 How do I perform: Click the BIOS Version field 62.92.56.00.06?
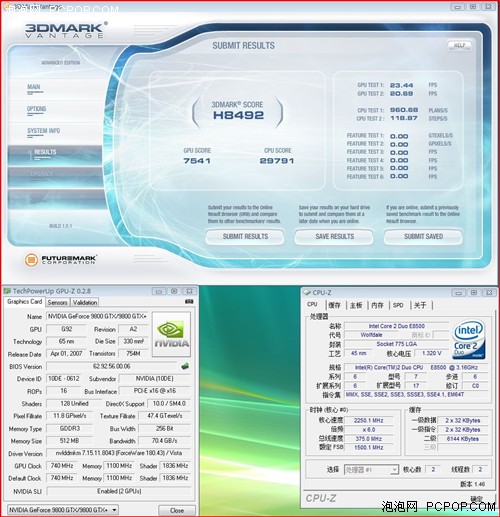pos(112,366)
